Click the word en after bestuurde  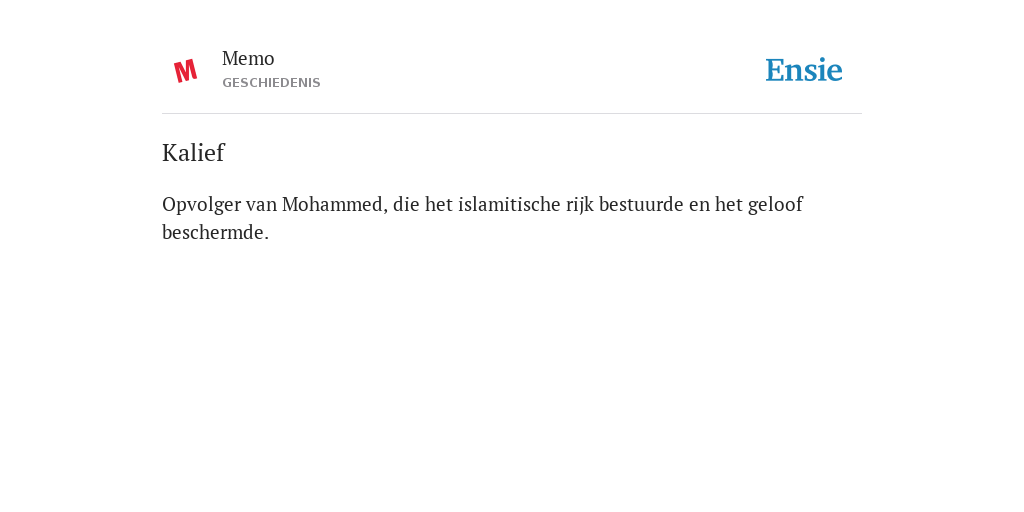point(699,205)
